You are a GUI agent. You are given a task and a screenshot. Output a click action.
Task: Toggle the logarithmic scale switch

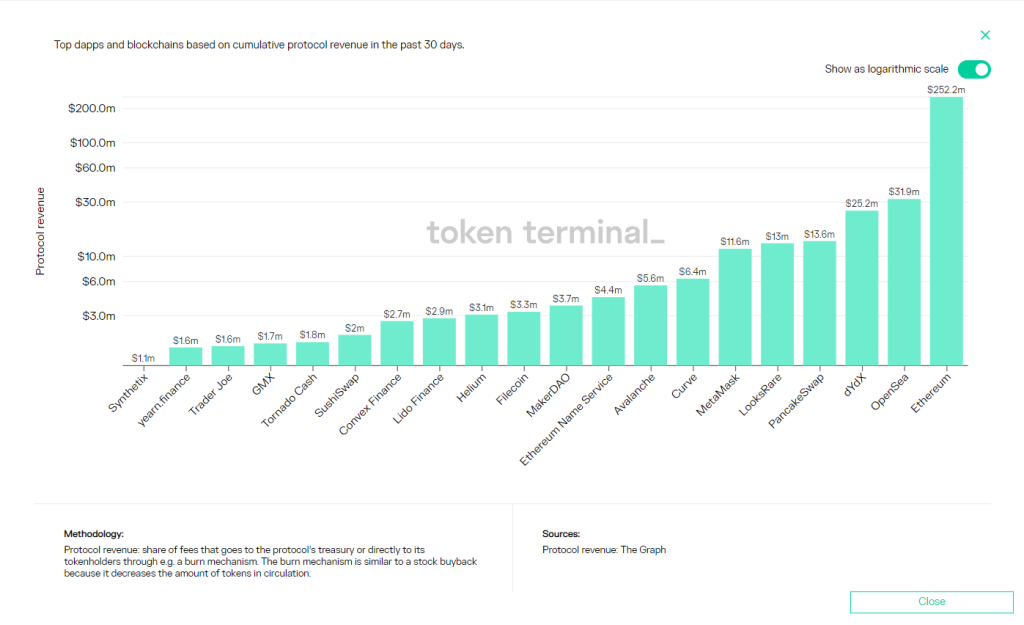click(x=974, y=69)
